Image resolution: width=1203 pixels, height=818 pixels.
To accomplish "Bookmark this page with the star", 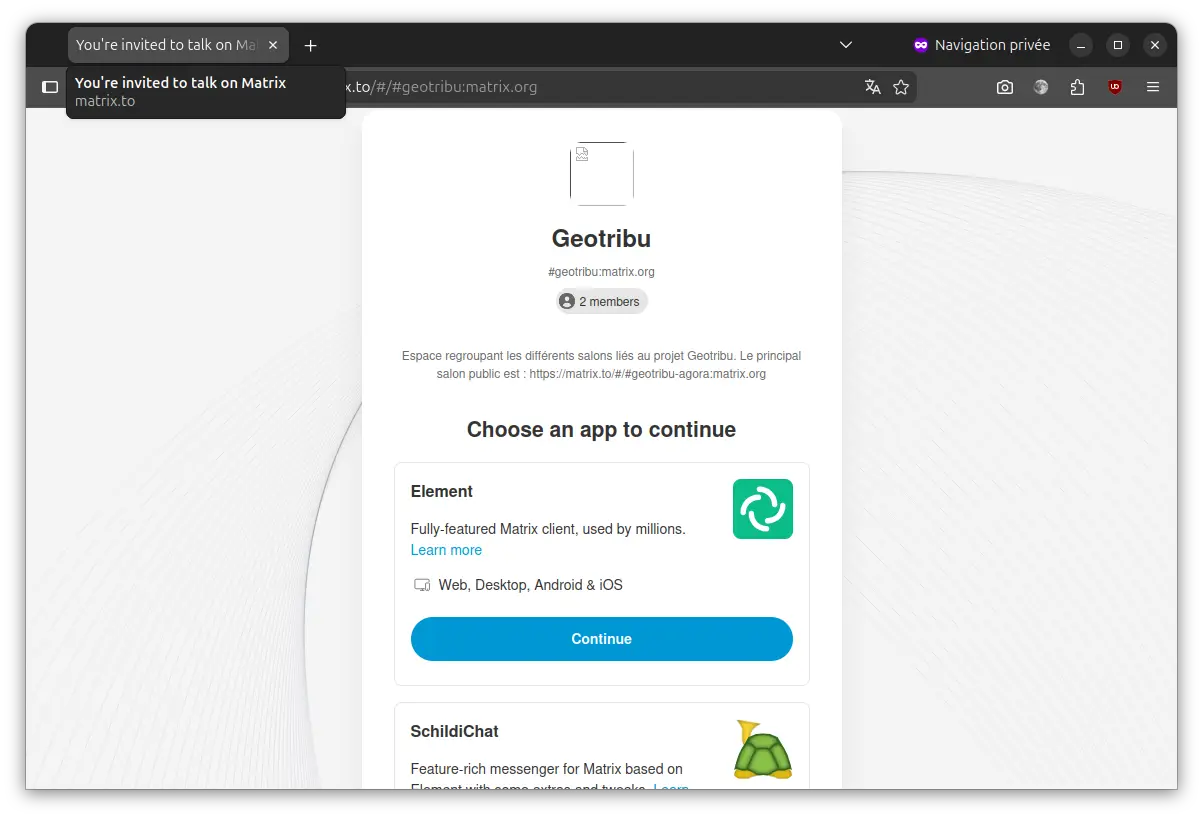I will click(x=901, y=87).
